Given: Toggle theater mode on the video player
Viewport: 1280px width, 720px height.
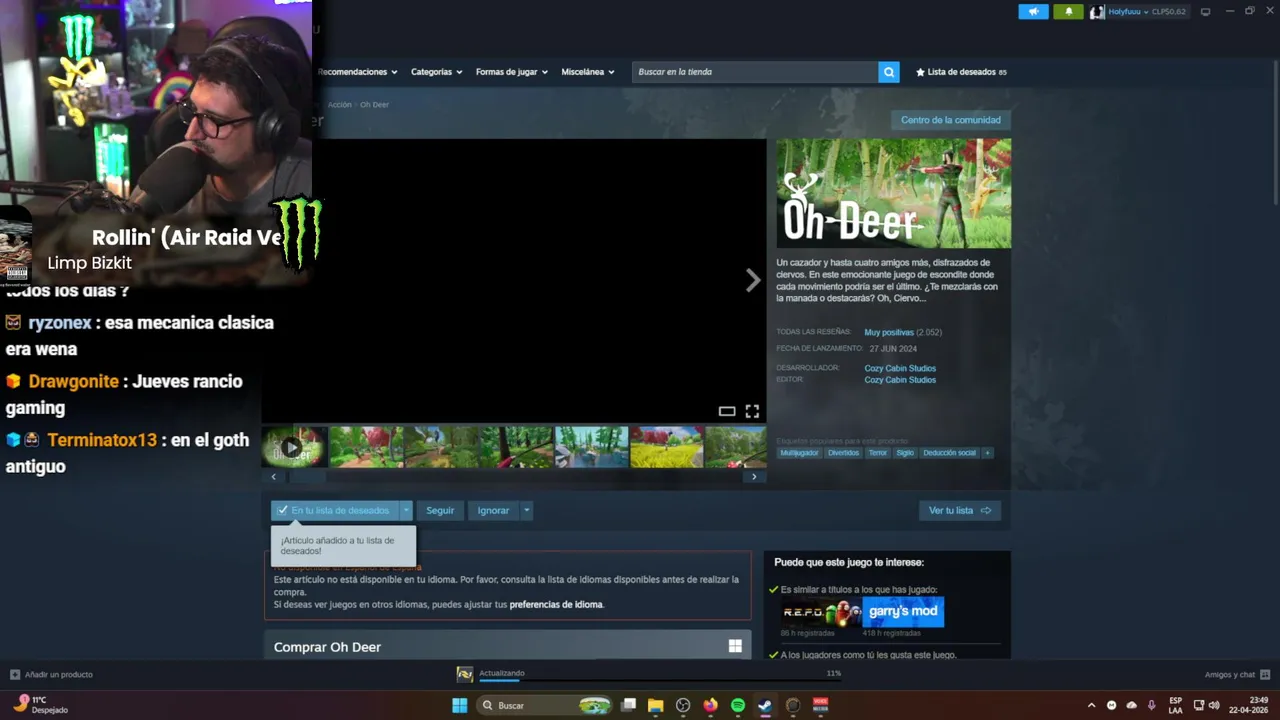Looking at the screenshot, I should [x=727, y=411].
